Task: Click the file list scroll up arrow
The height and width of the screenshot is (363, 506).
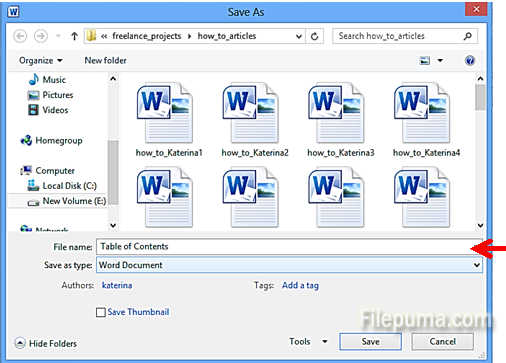Action: [480, 79]
